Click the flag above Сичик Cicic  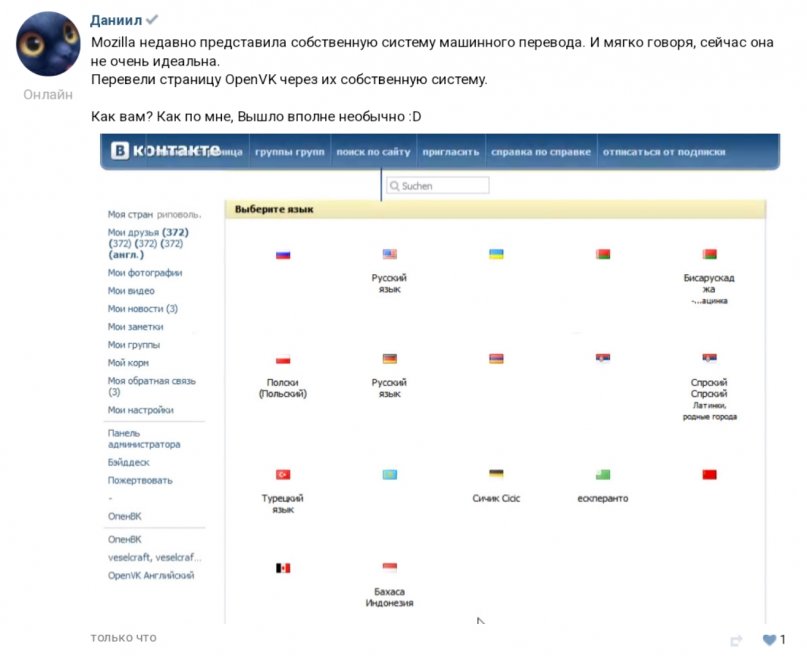point(496,474)
